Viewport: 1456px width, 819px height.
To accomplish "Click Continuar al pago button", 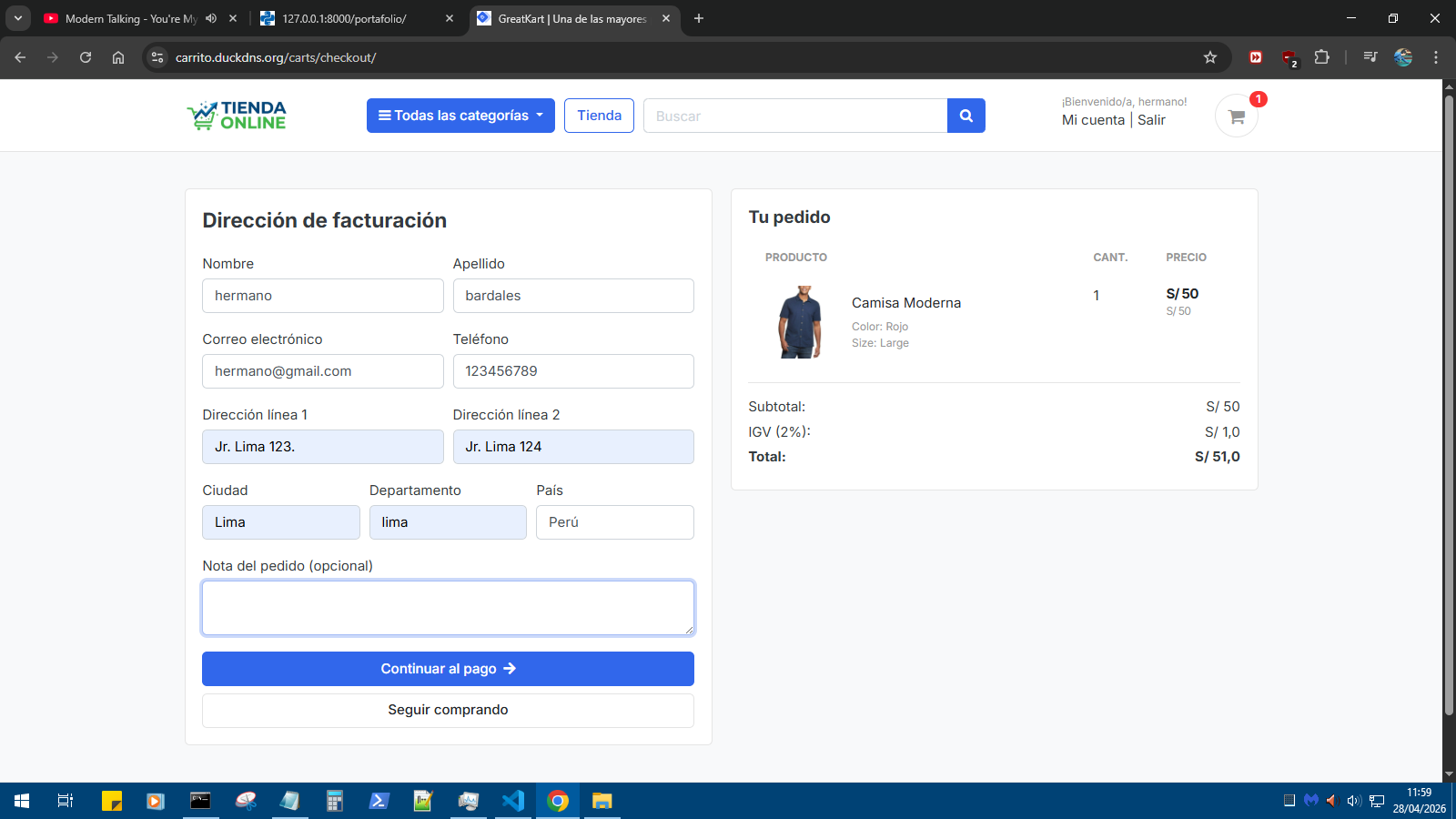I will (448, 669).
